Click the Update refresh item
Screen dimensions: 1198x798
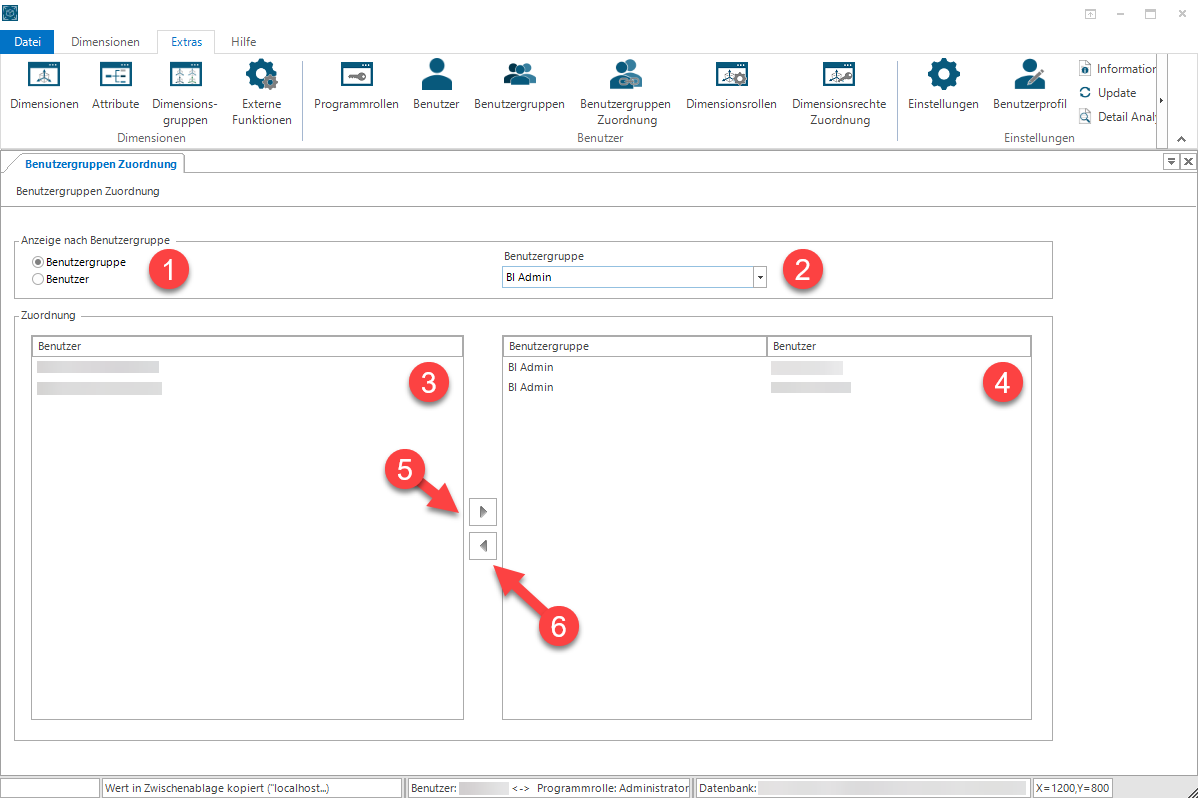(x=1108, y=92)
